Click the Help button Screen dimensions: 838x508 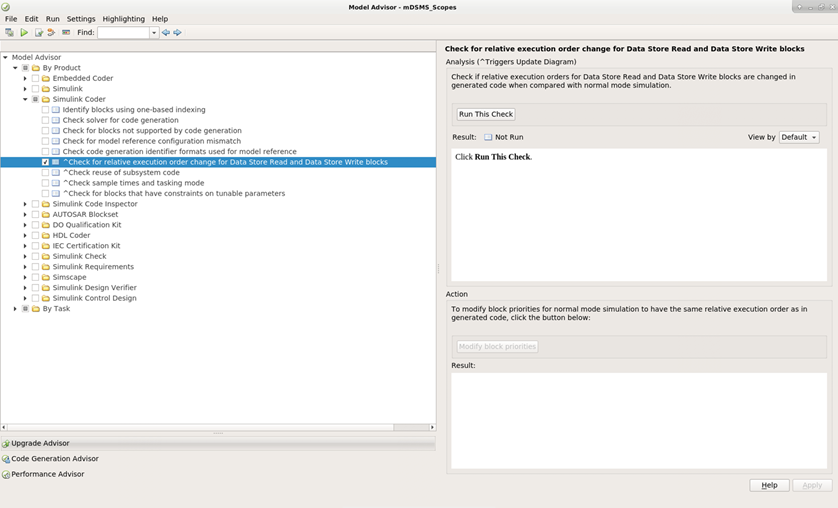[x=769, y=485]
